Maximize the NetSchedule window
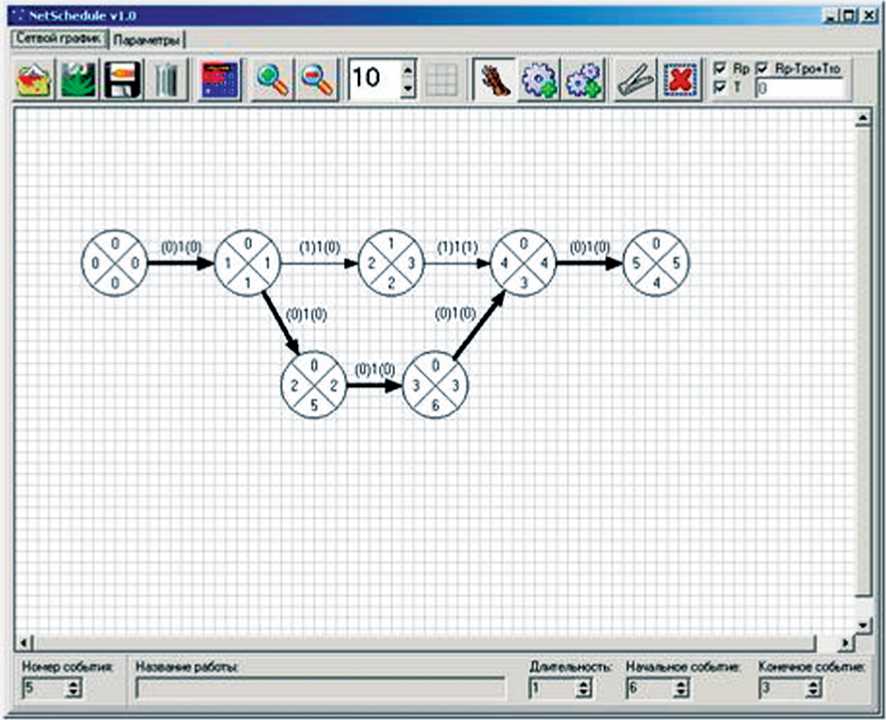The height and width of the screenshot is (720, 886). (x=849, y=16)
